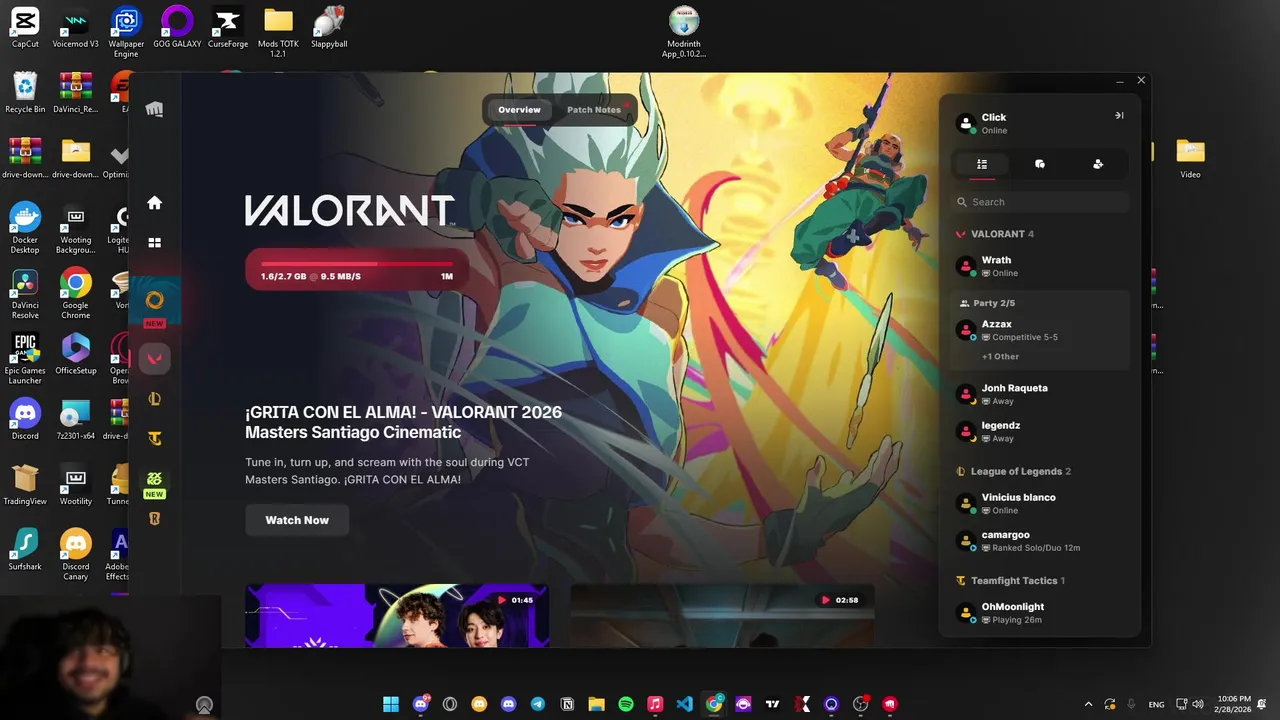Select friend Jonh Raqueta

[1040, 394]
